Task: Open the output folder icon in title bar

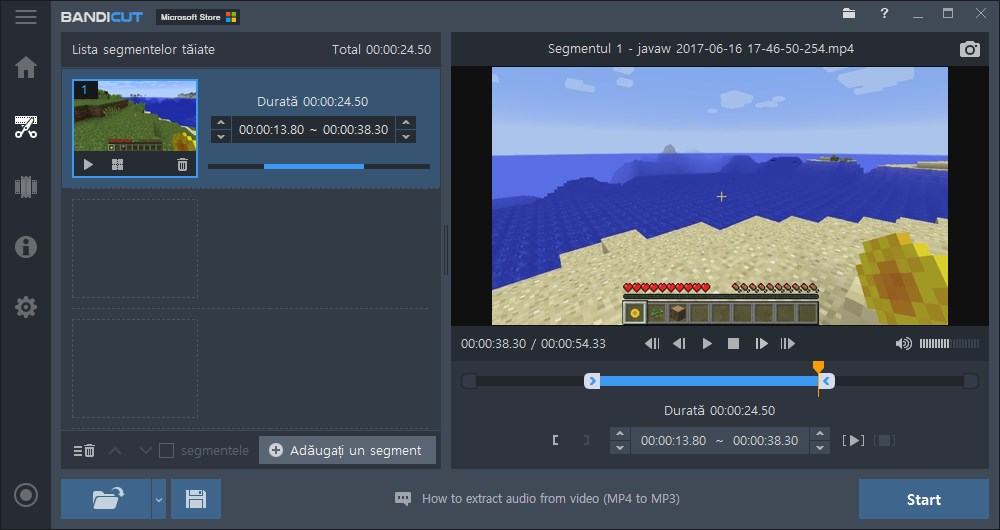Action: (x=849, y=13)
